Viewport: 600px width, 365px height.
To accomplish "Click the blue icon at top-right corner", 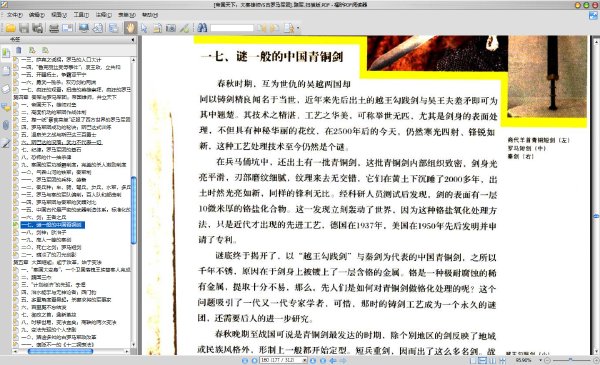I will point(593,16).
